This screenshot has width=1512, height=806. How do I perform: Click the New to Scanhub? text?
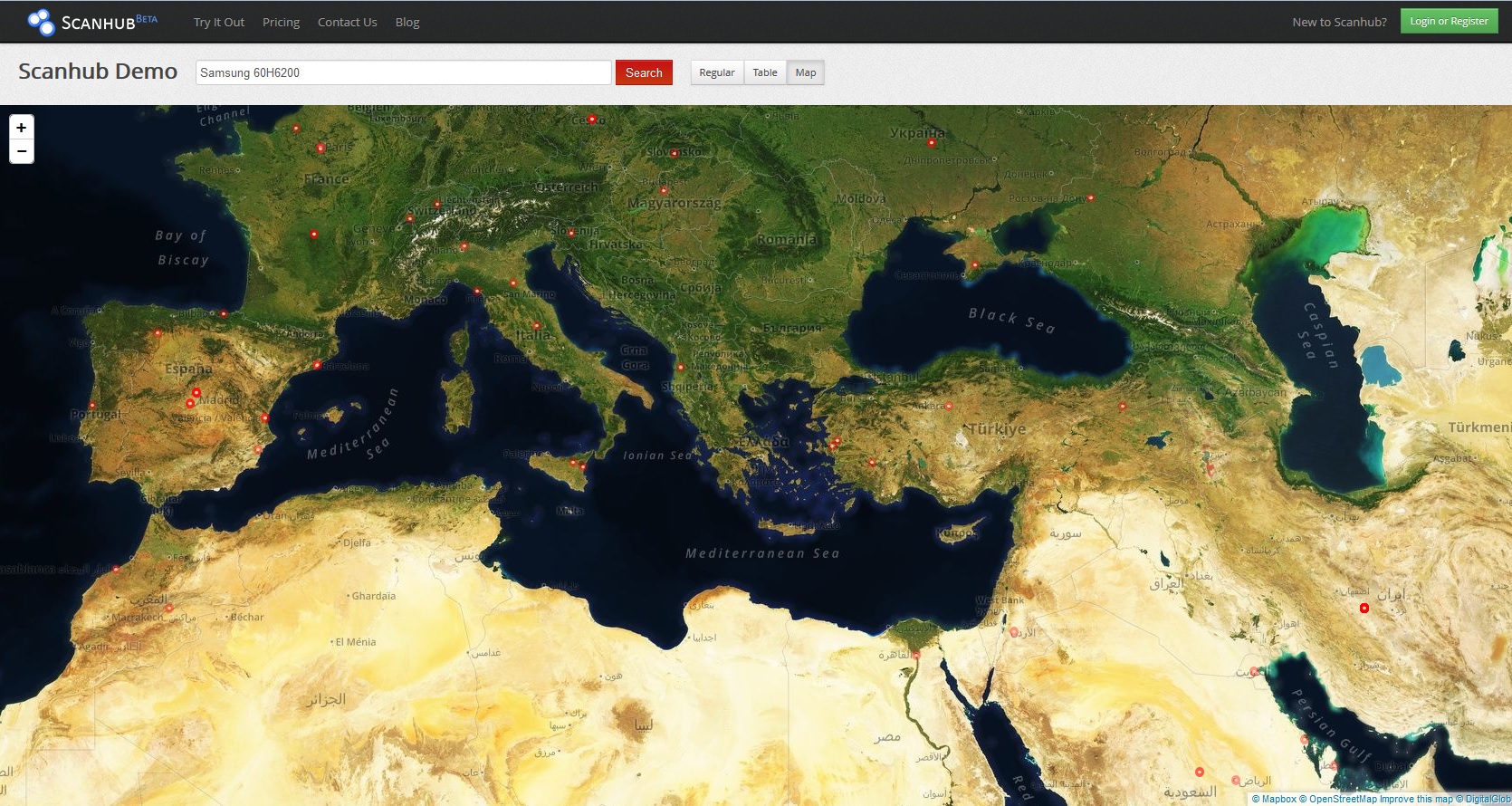[x=1339, y=22]
